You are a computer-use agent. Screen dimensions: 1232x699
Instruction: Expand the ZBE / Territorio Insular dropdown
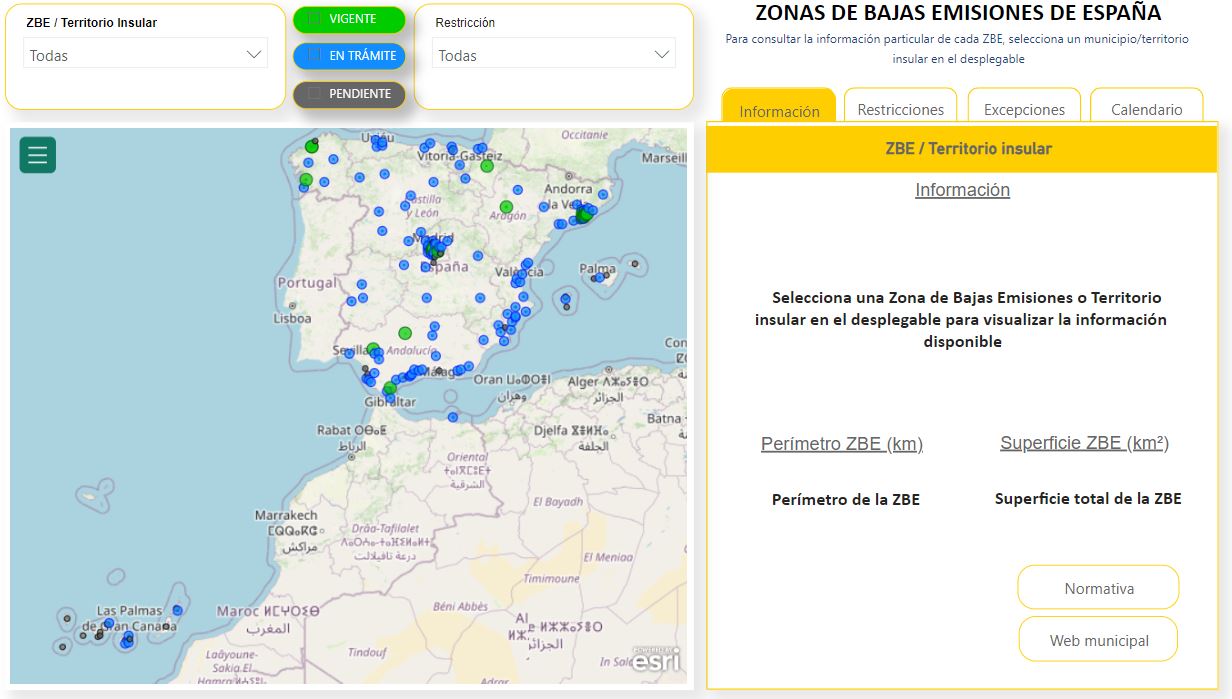[145, 56]
